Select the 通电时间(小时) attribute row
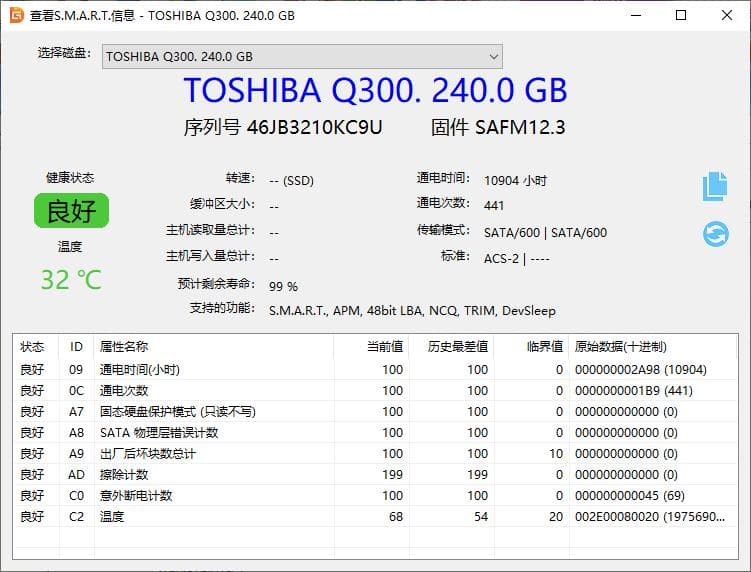Screen dimensions: 751x572 (376, 370)
